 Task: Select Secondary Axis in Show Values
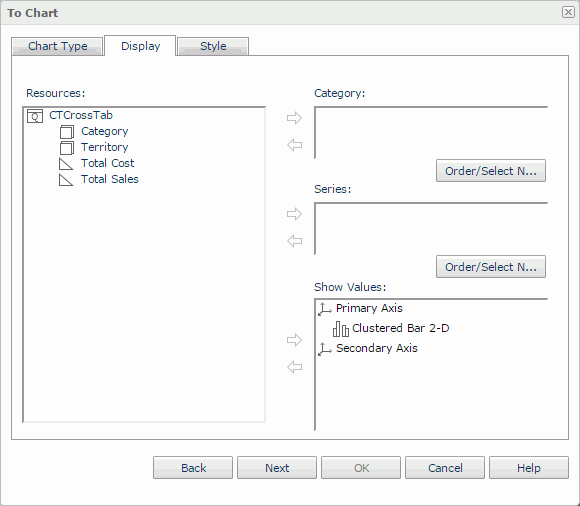pyautogui.click(x=377, y=348)
